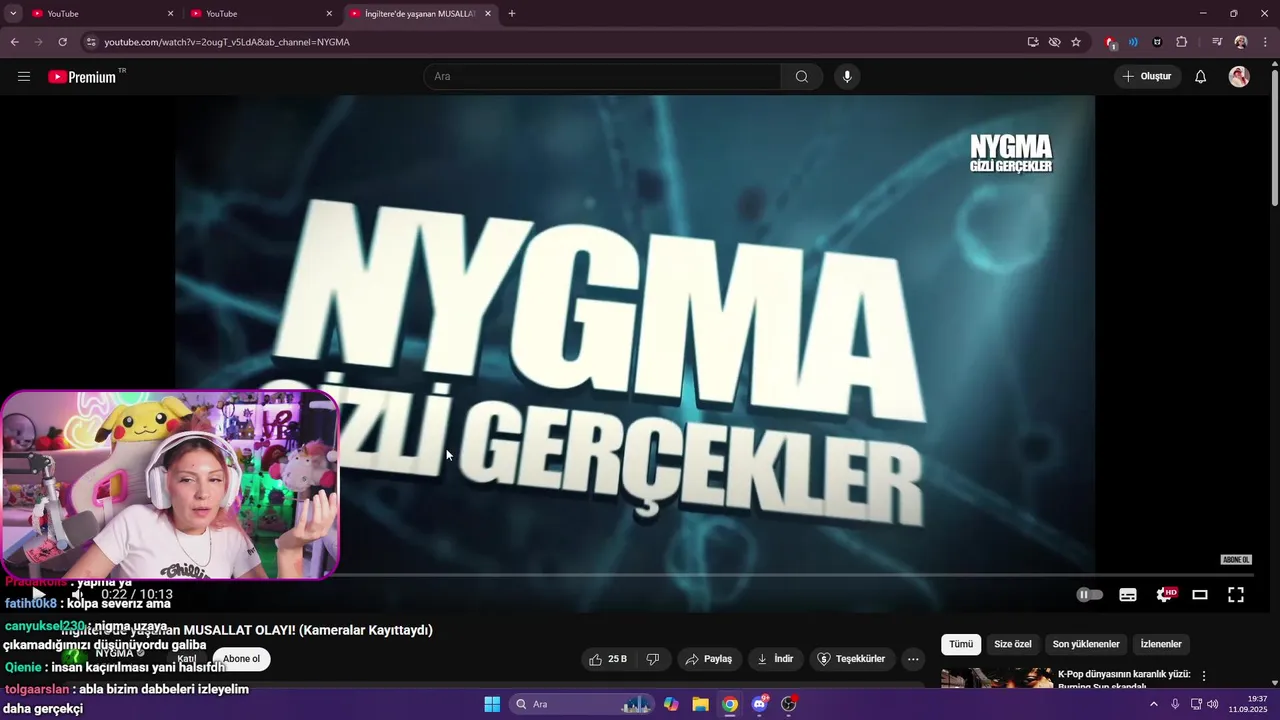Select the Size özel filter chip
1280x720 pixels.
click(1012, 644)
